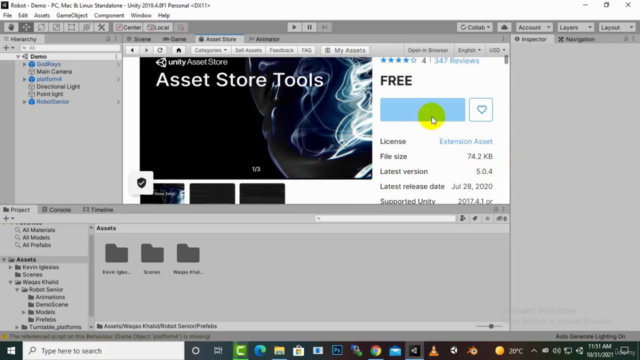Open the Collab dropdown

click(x=475, y=27)
